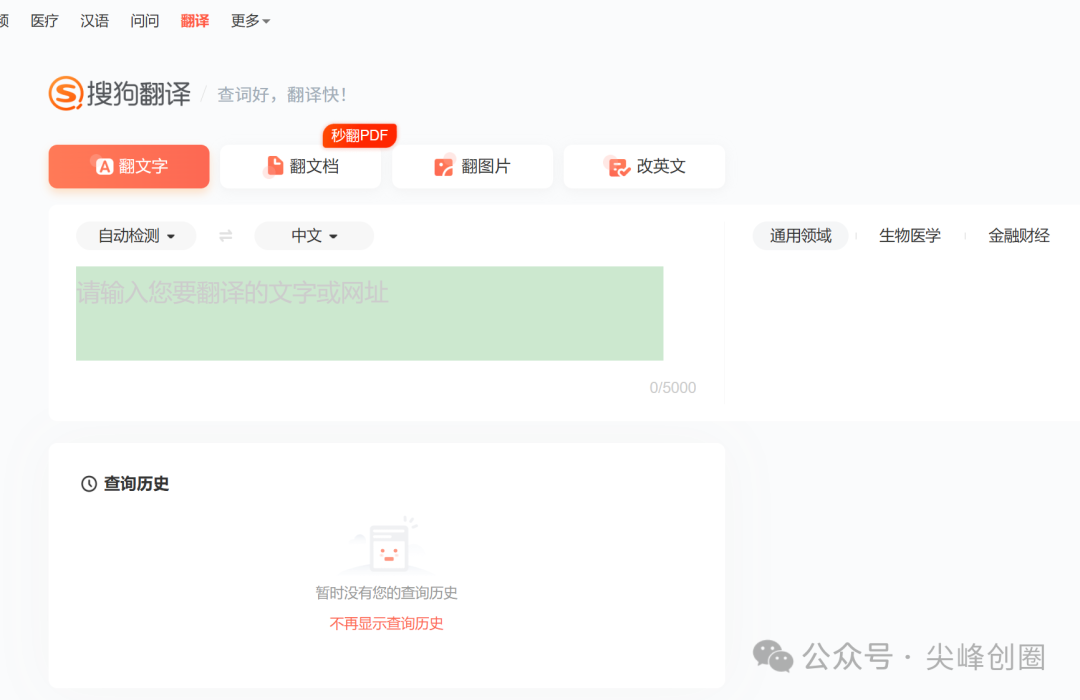Select the 翻文字 tab
Image resolution: width=1080 pixels, height=700 pixels.
tap(129, 166)
